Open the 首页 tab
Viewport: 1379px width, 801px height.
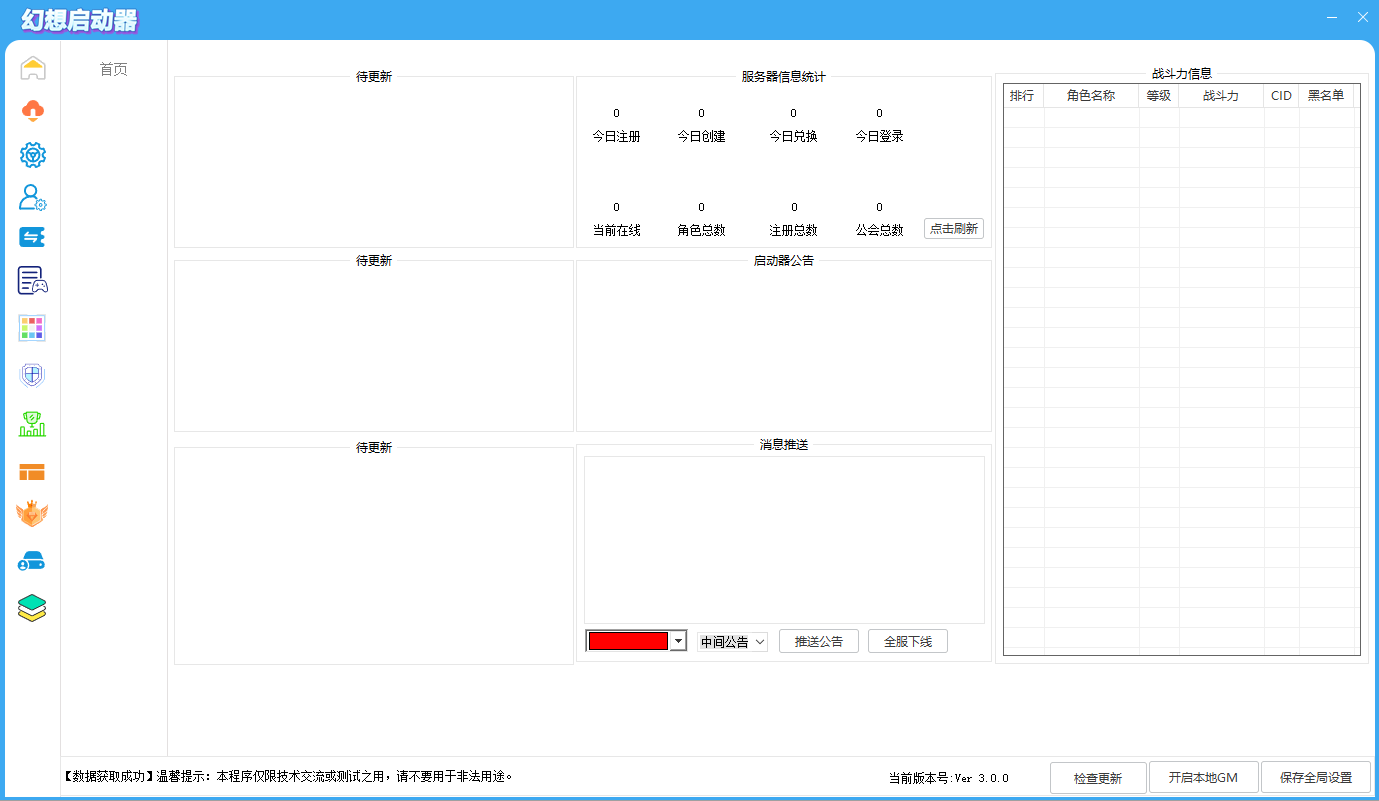click(114, 70)
